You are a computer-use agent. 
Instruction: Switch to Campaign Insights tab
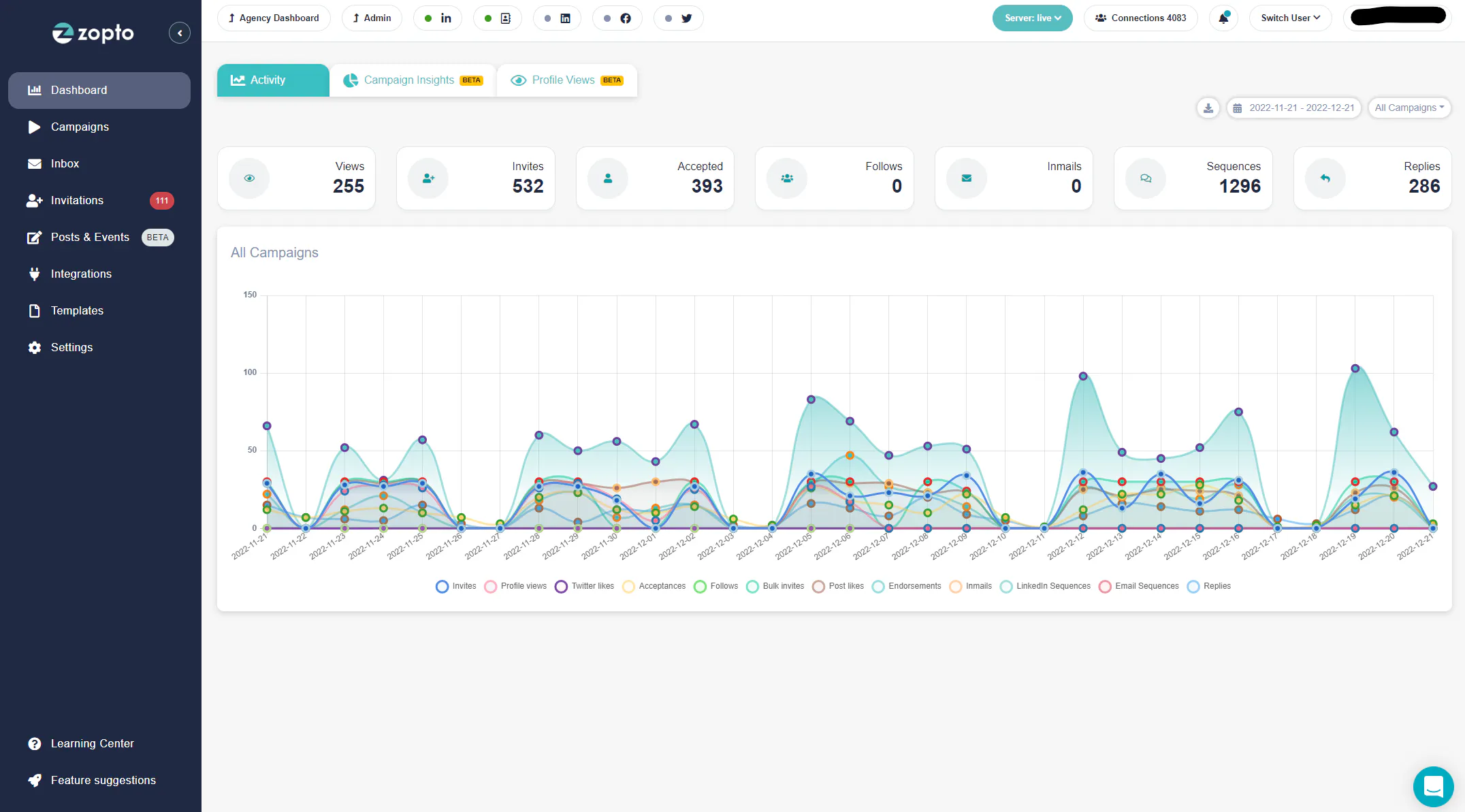pyautogui.click(x=413, y=80)
